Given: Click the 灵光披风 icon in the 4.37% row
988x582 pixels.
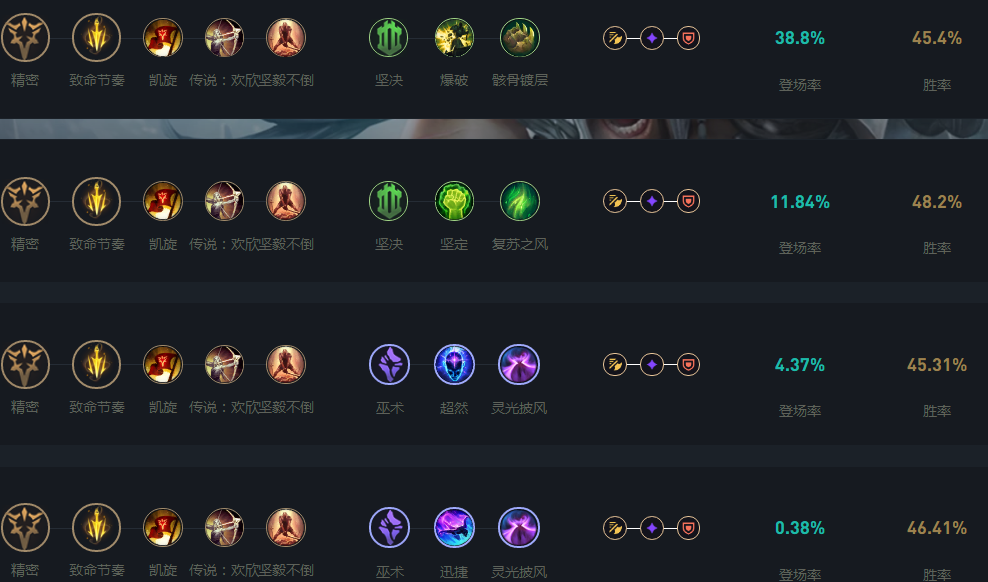Looking at the screenshot, I should pyautogui.click(x=519, y=365).
